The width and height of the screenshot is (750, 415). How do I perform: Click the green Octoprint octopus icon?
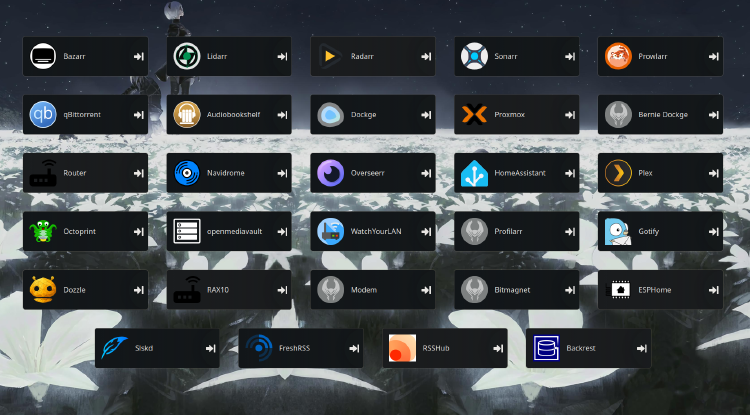click(43, 231)
